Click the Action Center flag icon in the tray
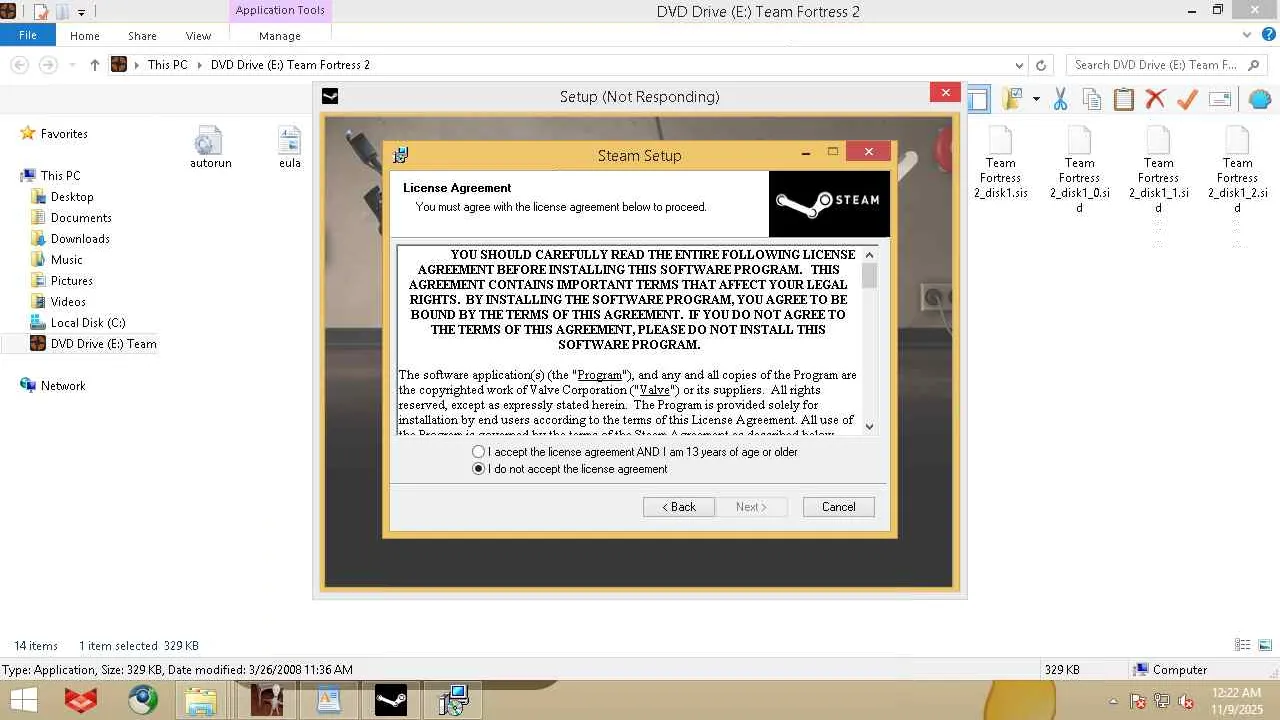 tap(1137, 701)
